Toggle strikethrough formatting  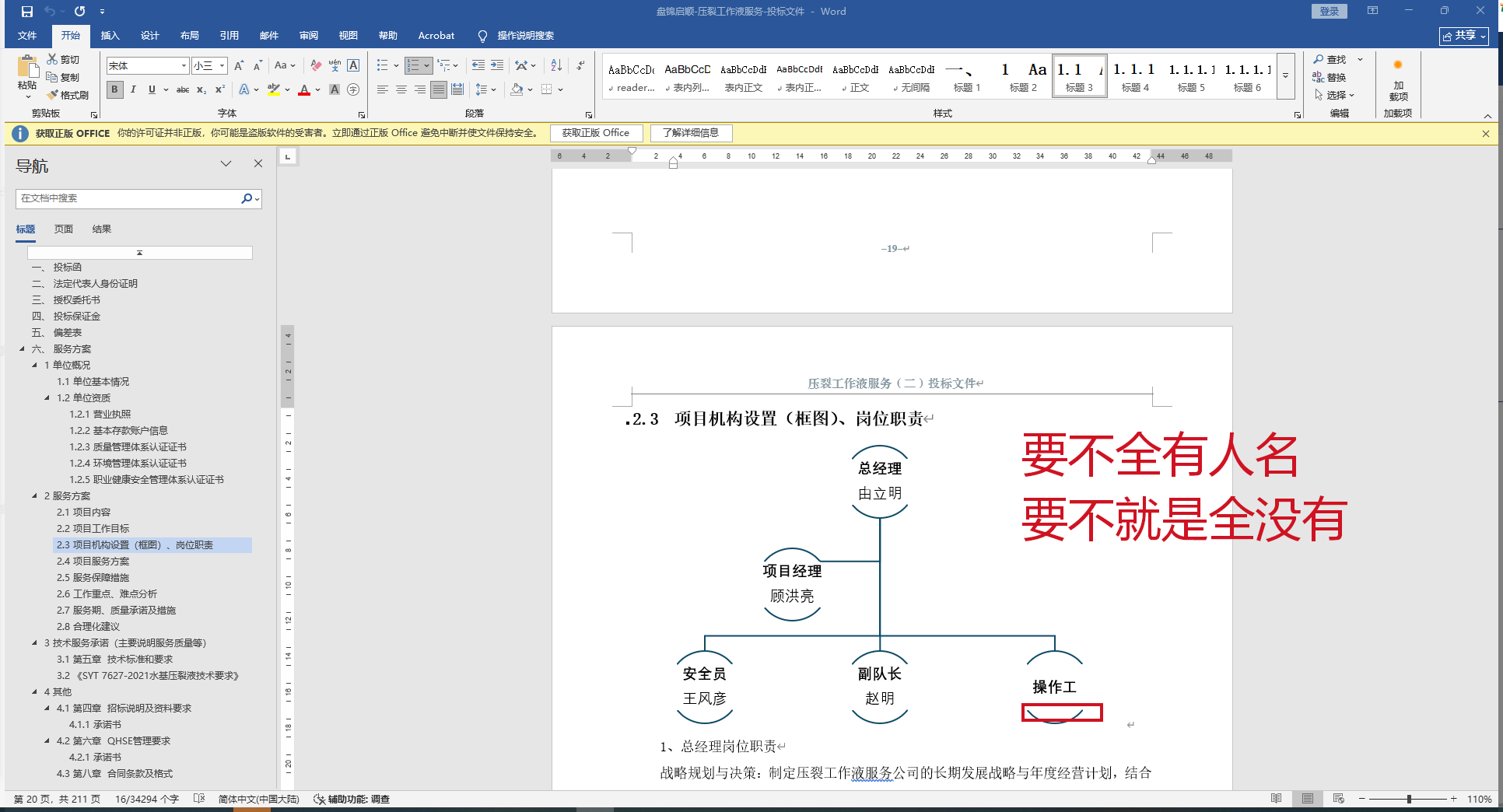pos(183,89)
